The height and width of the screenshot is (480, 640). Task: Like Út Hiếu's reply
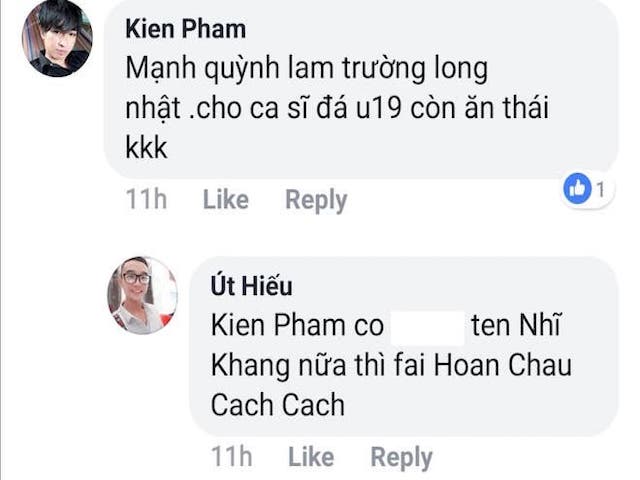310,458
